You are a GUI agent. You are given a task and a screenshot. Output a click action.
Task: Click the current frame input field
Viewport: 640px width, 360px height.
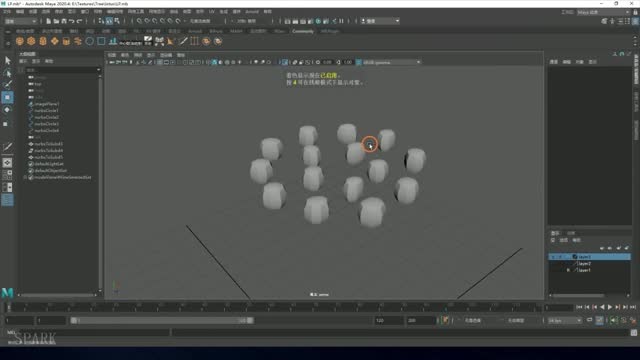click(559, 307)
